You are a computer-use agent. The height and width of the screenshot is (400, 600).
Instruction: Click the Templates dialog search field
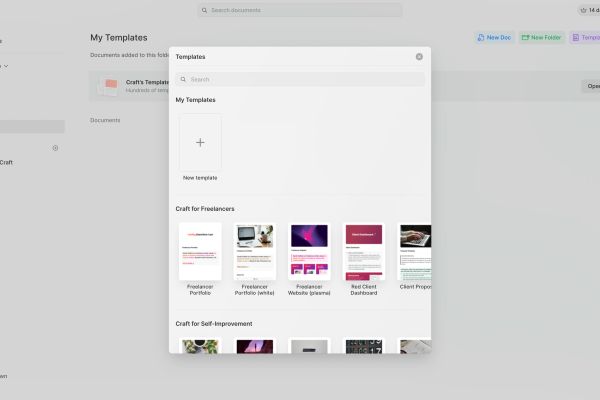click(x=300, y=79)
